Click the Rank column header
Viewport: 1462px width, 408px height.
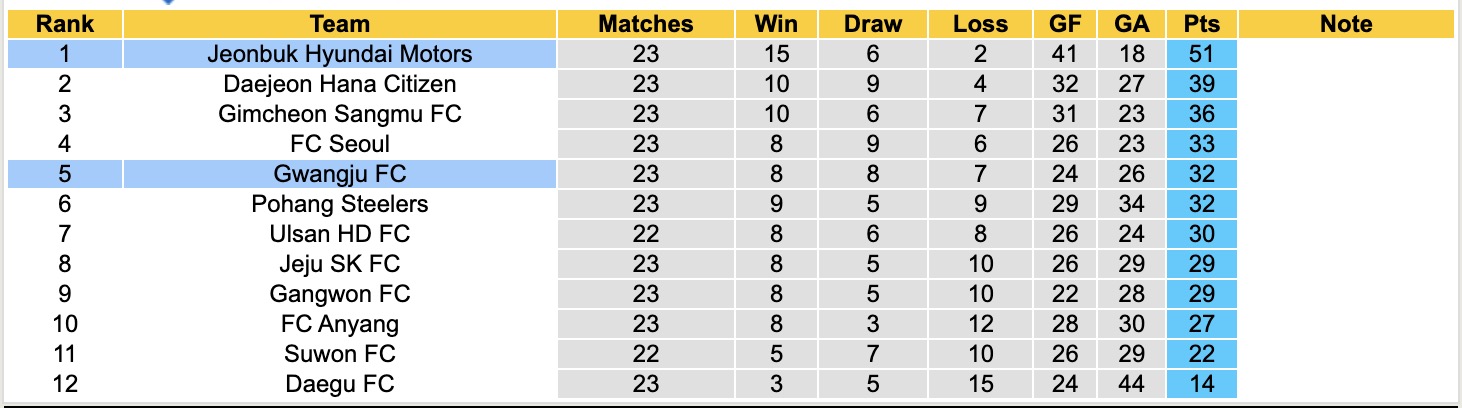(65, 24)
